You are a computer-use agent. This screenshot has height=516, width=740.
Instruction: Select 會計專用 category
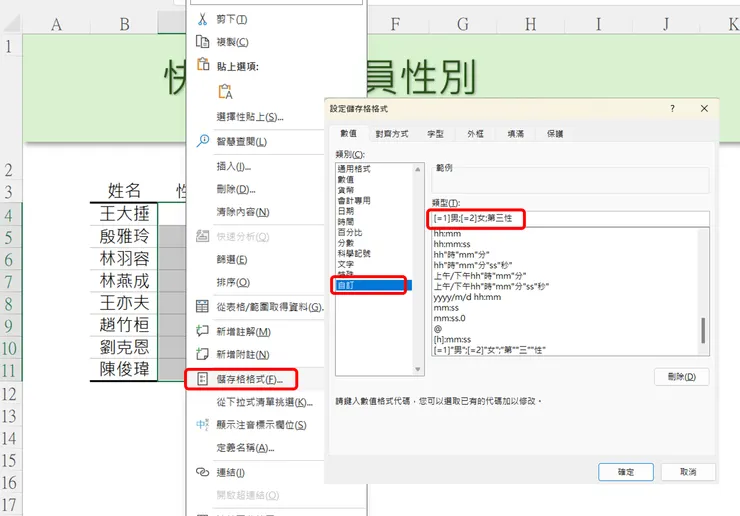coord(354,200)
